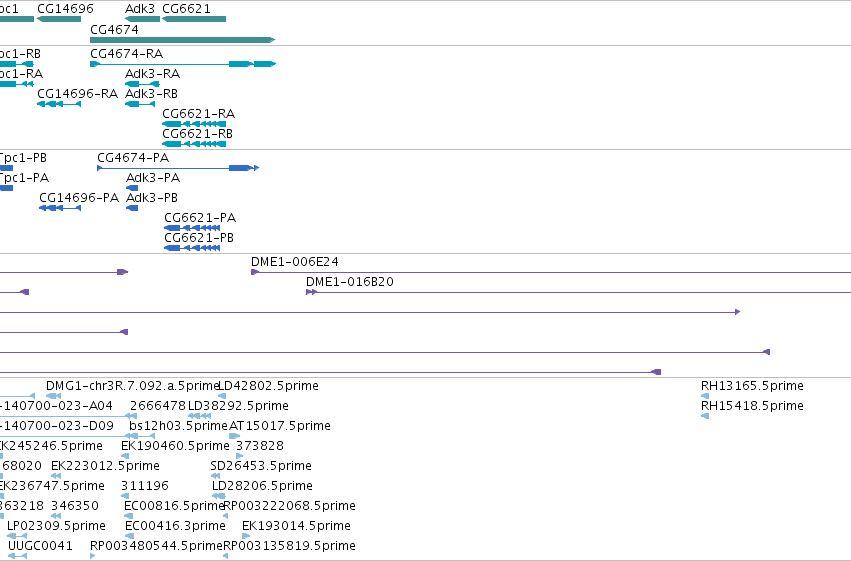851x561 pixels.
Task: Open the EC00816.5prime EST label
Action: [174, 507]
